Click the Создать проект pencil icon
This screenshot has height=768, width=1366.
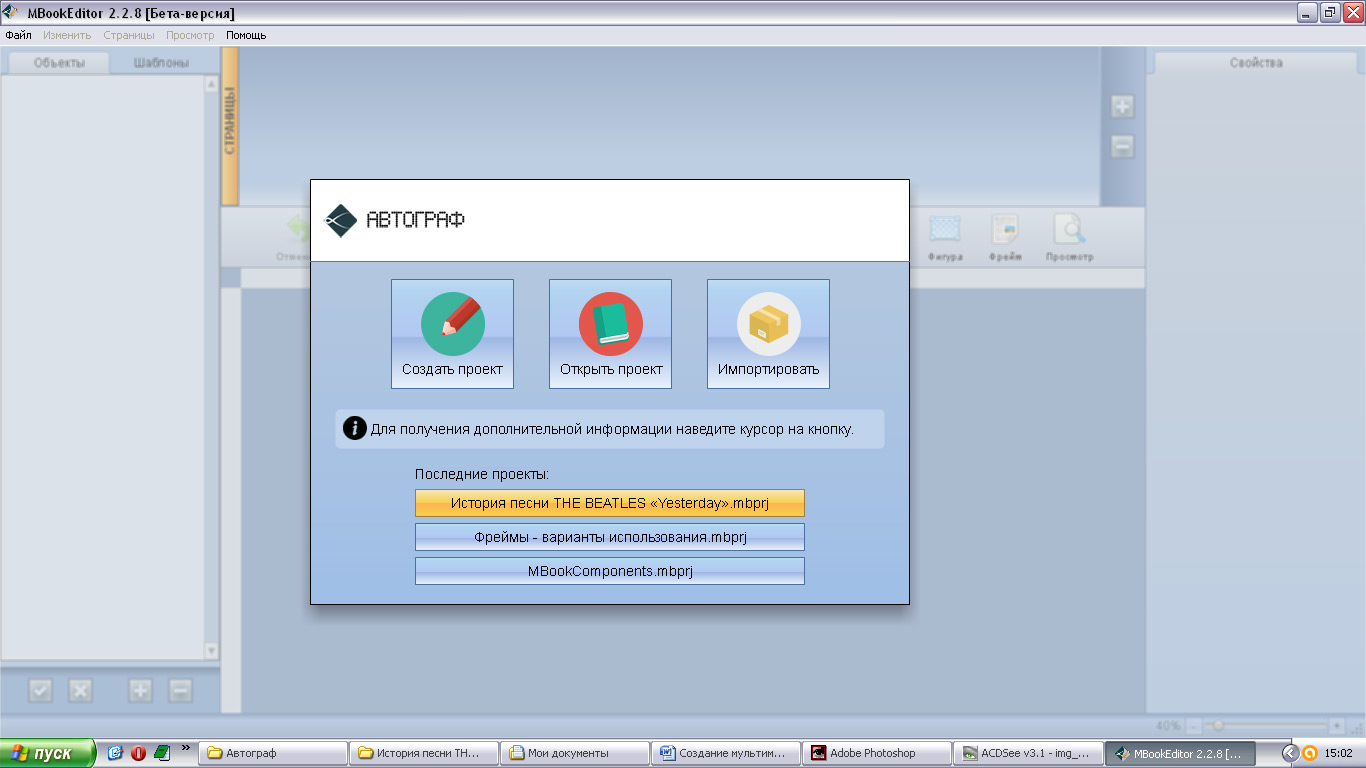coord(453,324)
